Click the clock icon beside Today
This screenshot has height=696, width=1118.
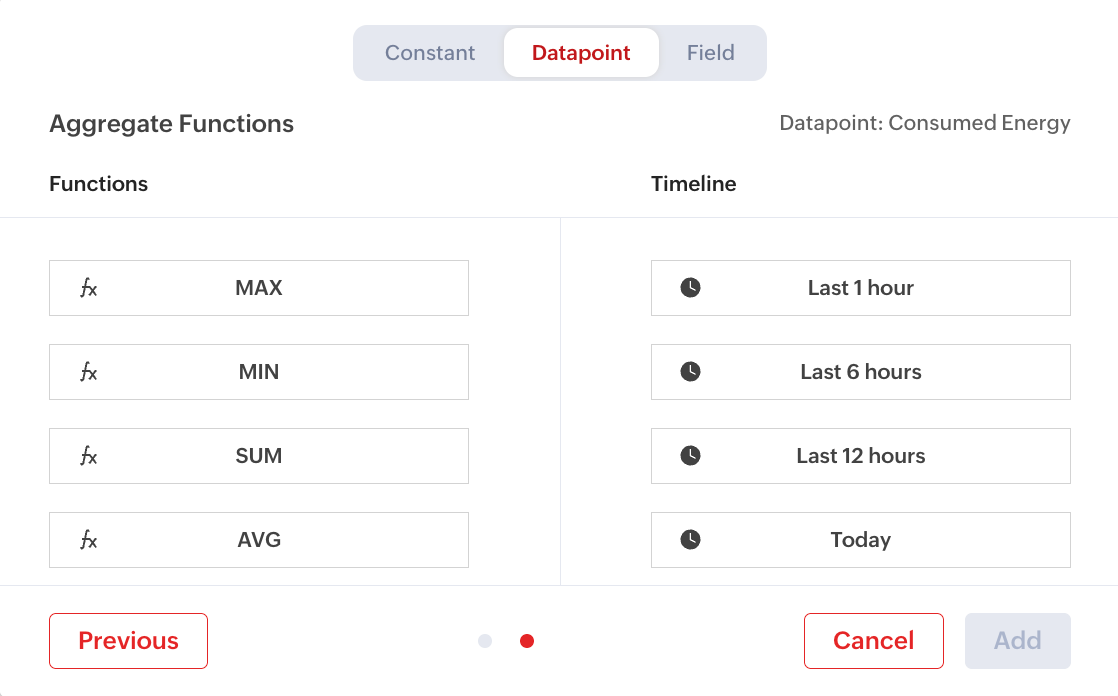pyautogui.click(x=690, y=540)
